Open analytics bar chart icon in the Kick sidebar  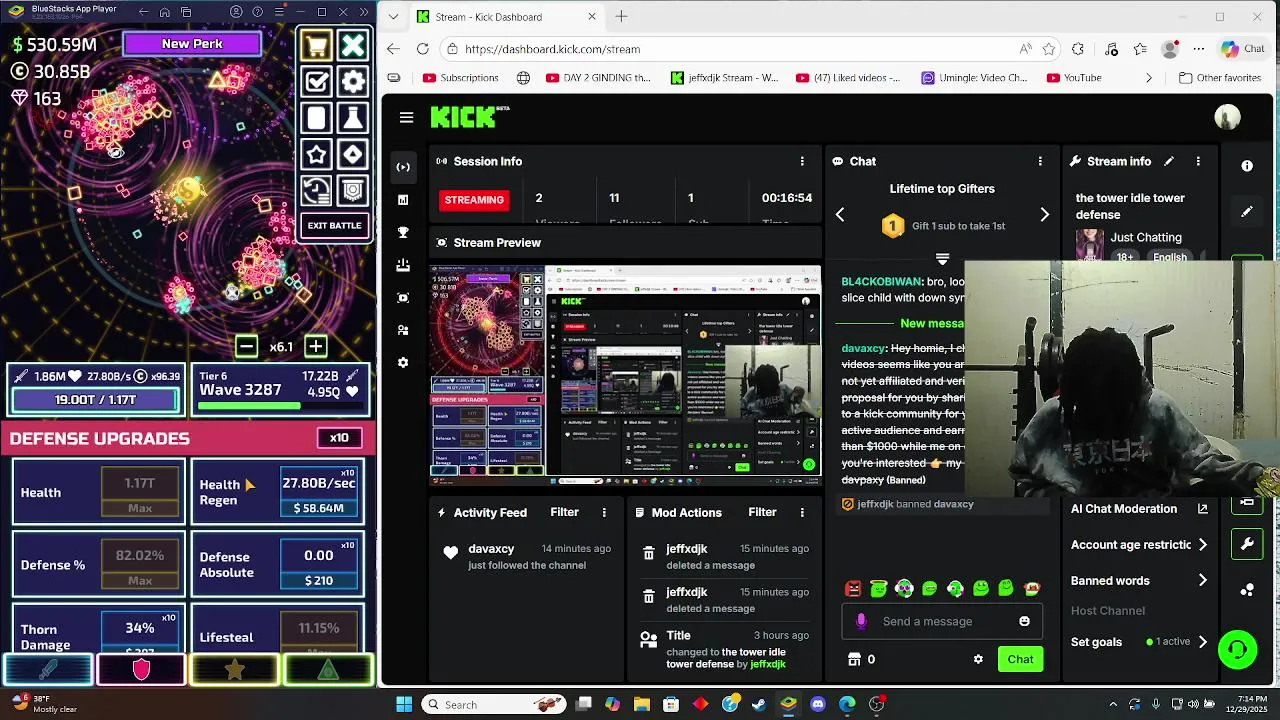(x=403, y=200)
